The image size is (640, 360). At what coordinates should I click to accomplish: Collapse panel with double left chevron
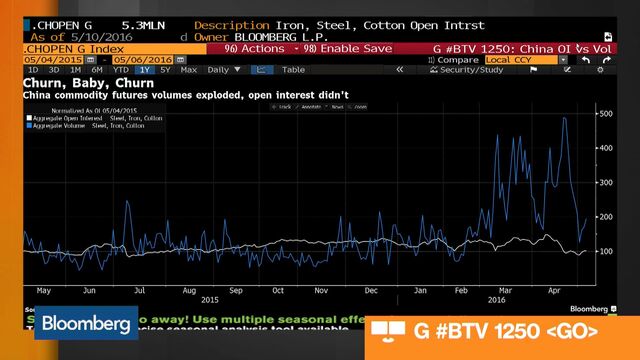click(x=400, y=70)
